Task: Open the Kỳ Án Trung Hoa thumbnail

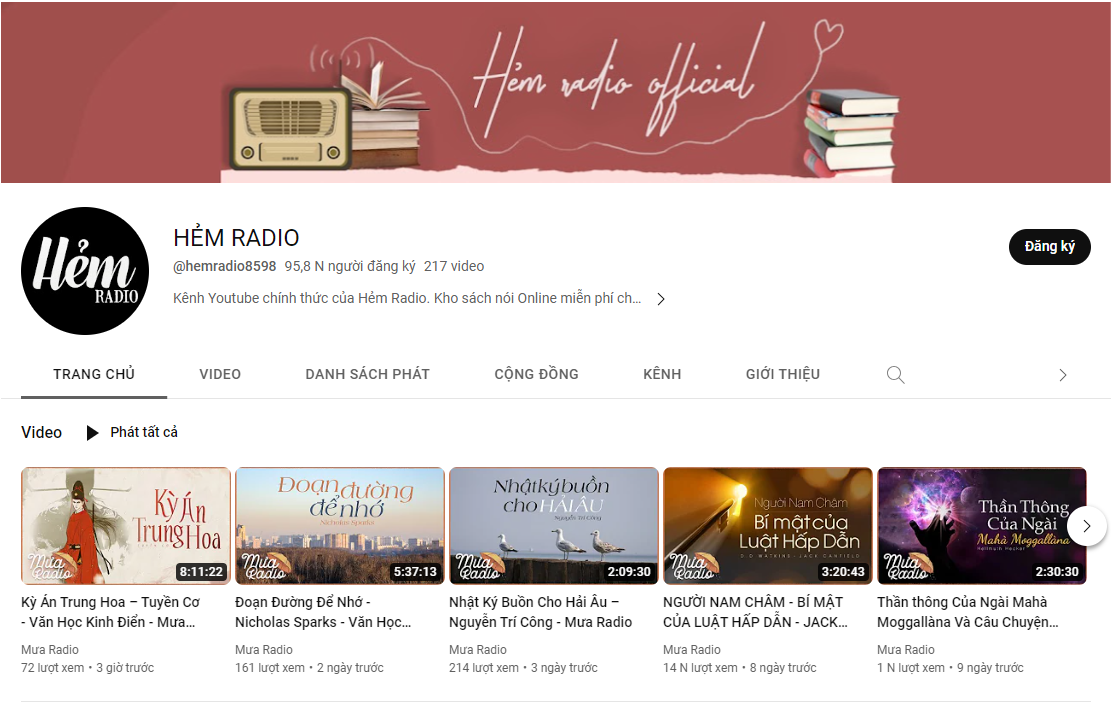Action: pyautogui.click(x=126, y=526)
